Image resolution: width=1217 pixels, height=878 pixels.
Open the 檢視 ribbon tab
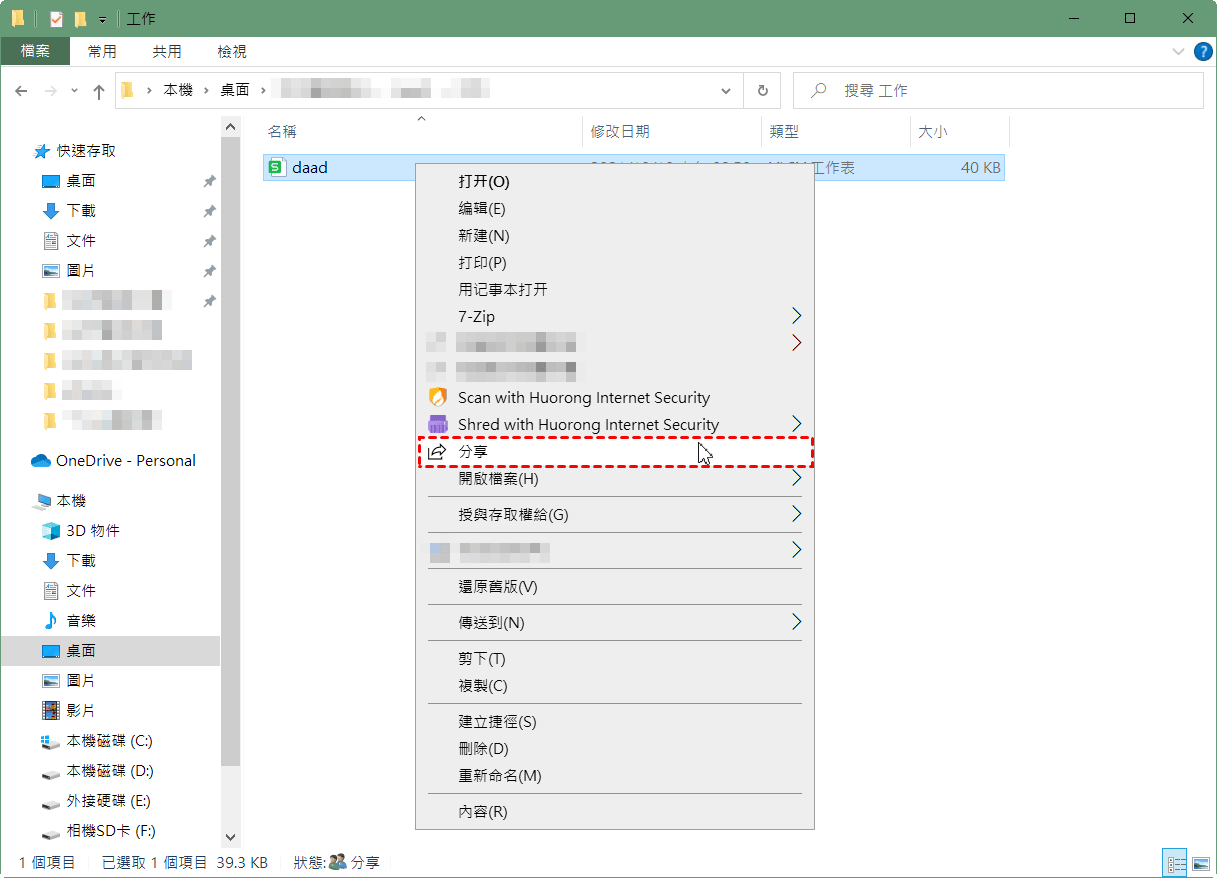pyautogui.click(x=231, y=51)
